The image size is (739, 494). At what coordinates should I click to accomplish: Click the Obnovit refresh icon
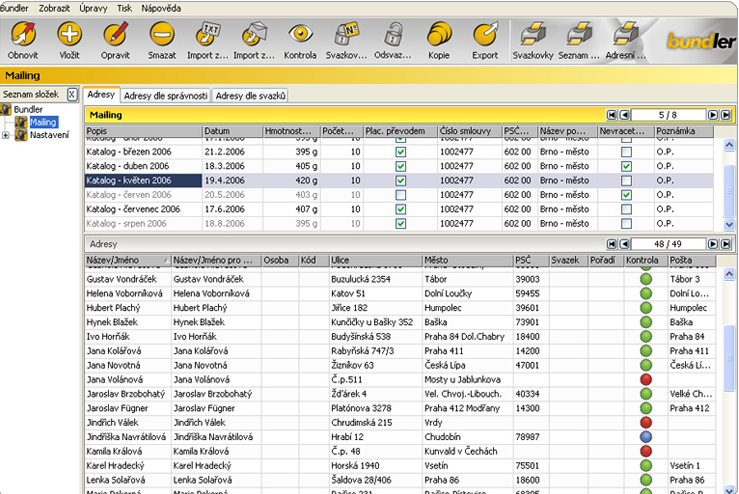pos(23,34)
